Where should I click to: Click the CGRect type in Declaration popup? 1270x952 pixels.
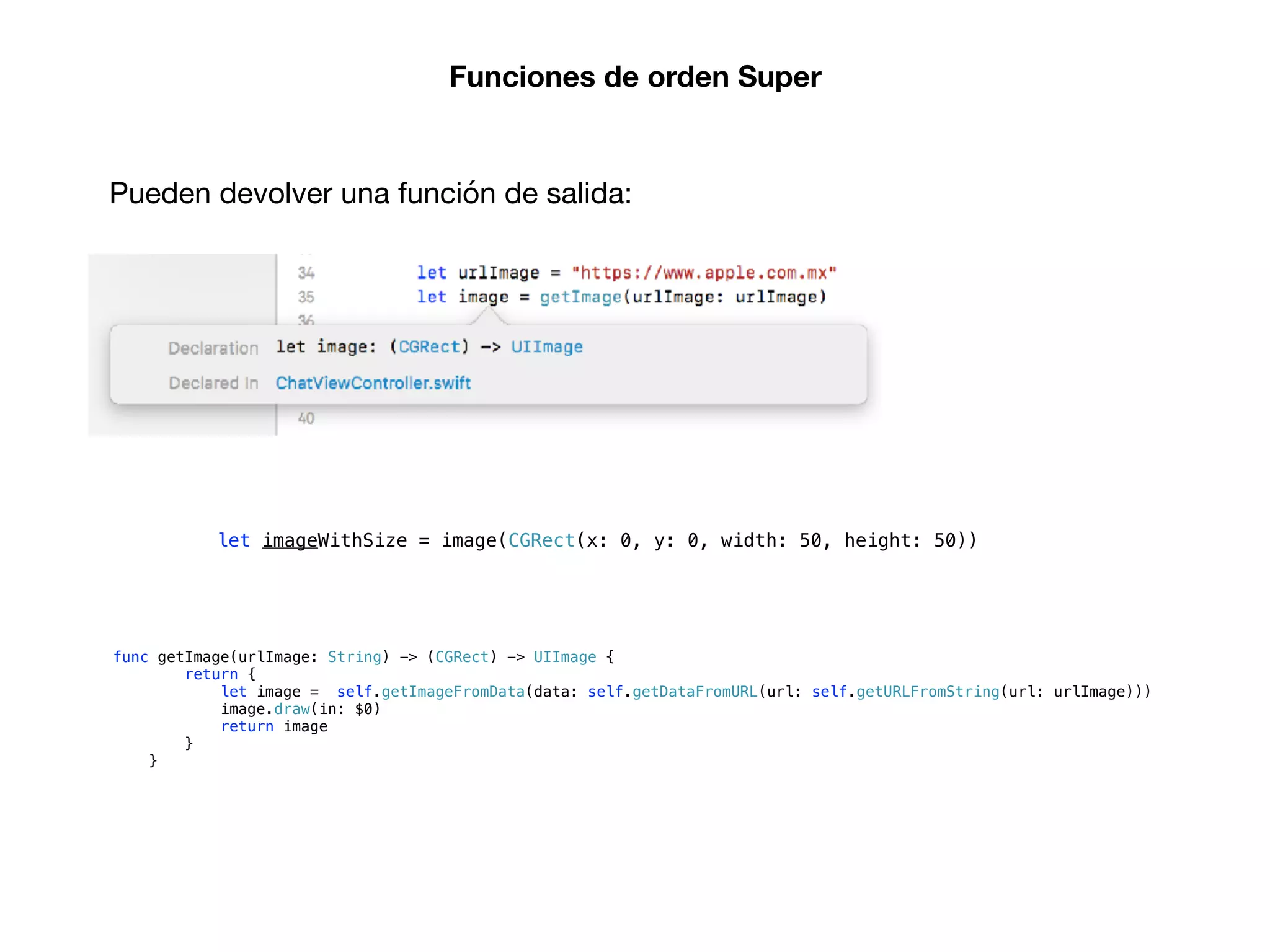click(429, 346)
